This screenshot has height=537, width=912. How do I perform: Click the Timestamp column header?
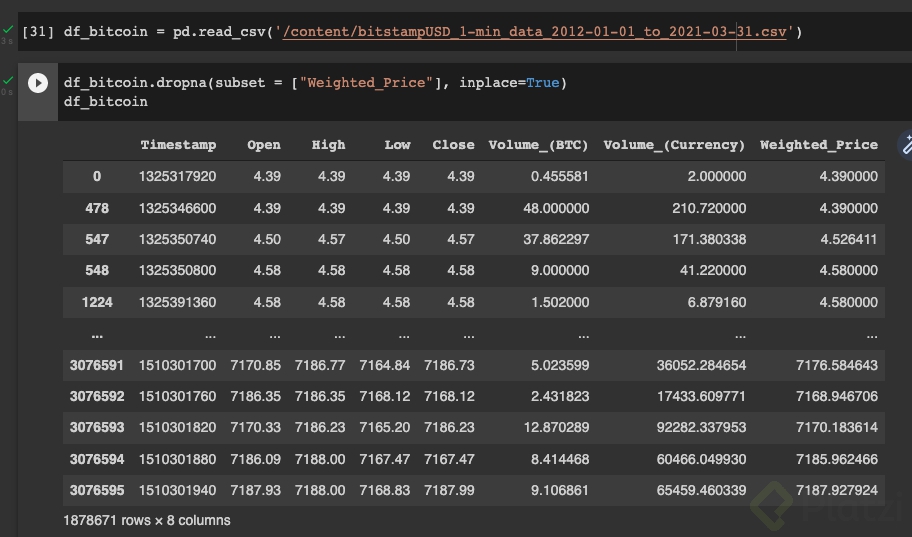(x=178, y=145)
